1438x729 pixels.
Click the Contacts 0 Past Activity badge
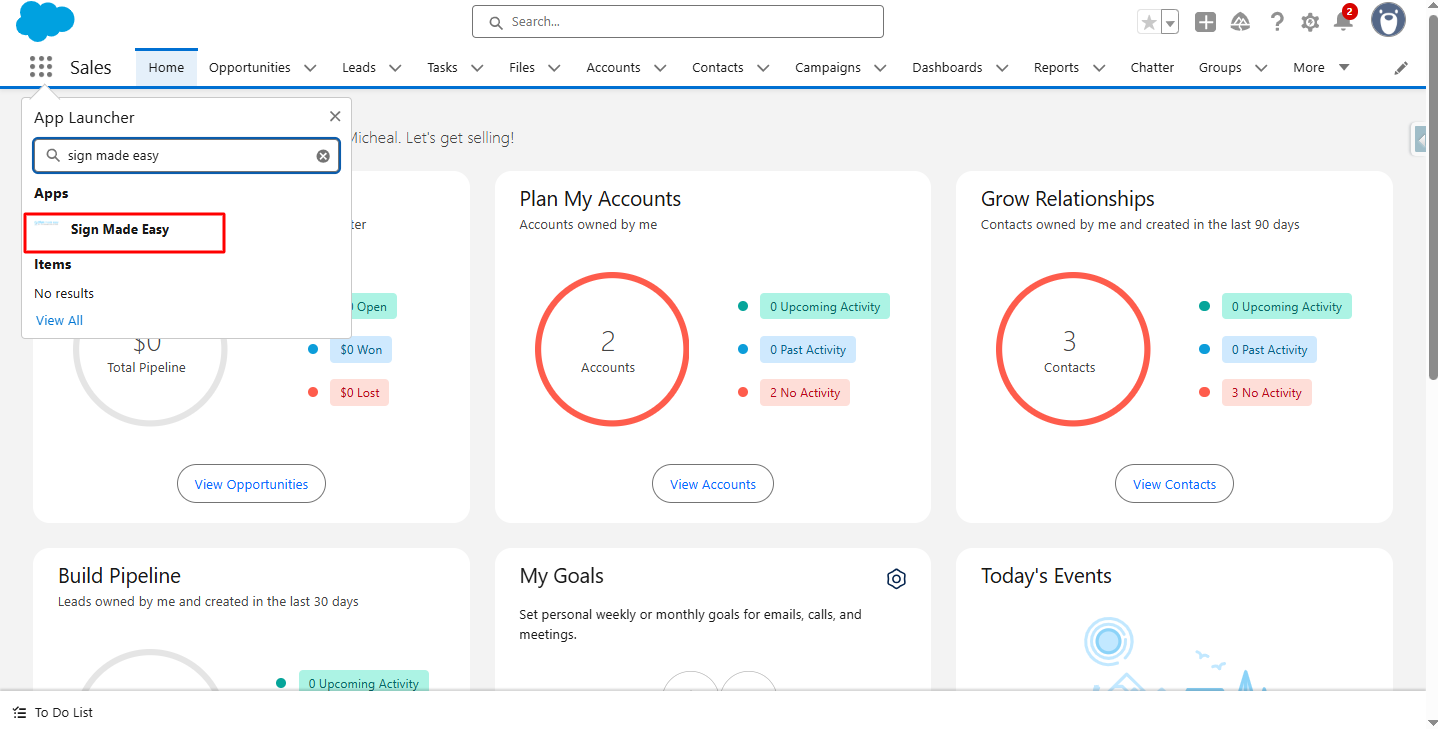1269,350
